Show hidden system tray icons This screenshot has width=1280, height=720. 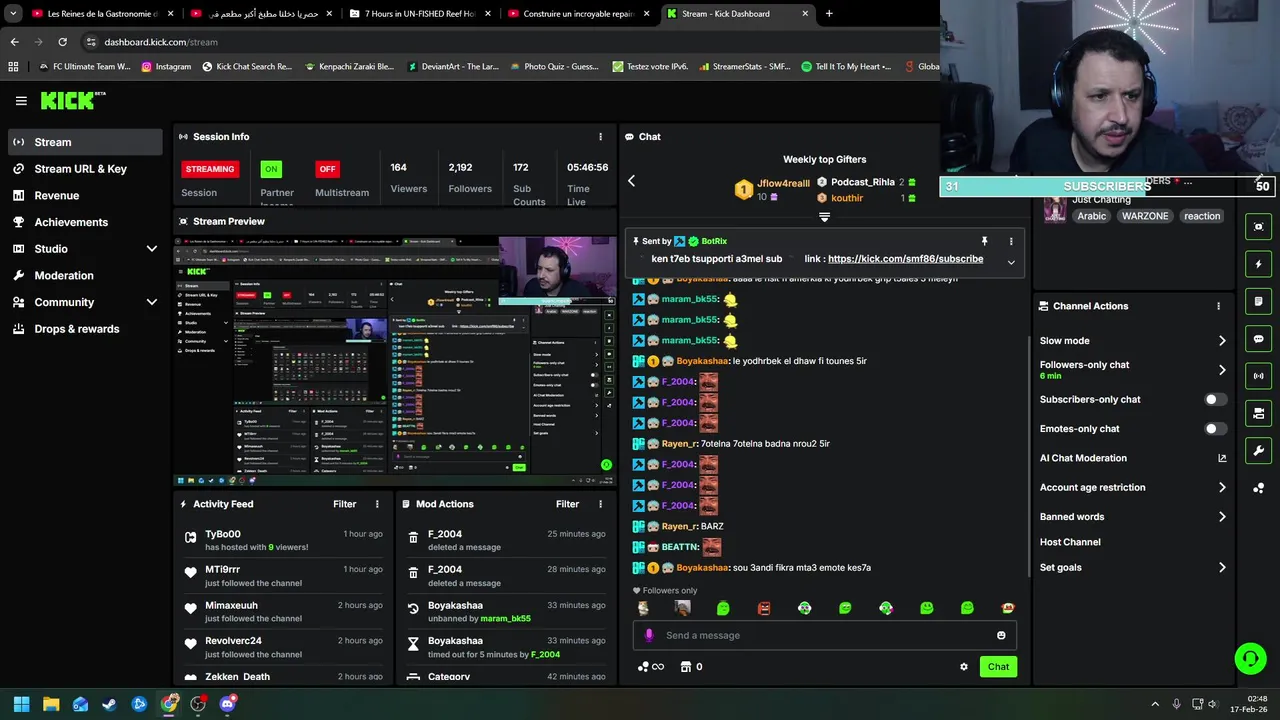pos(1155,704)
